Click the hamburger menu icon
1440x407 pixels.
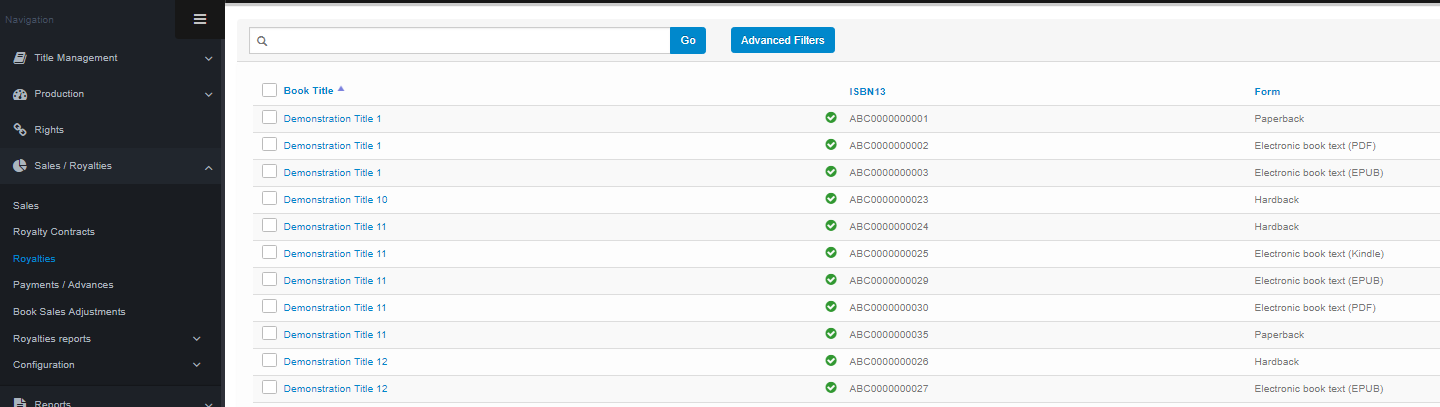200,19
